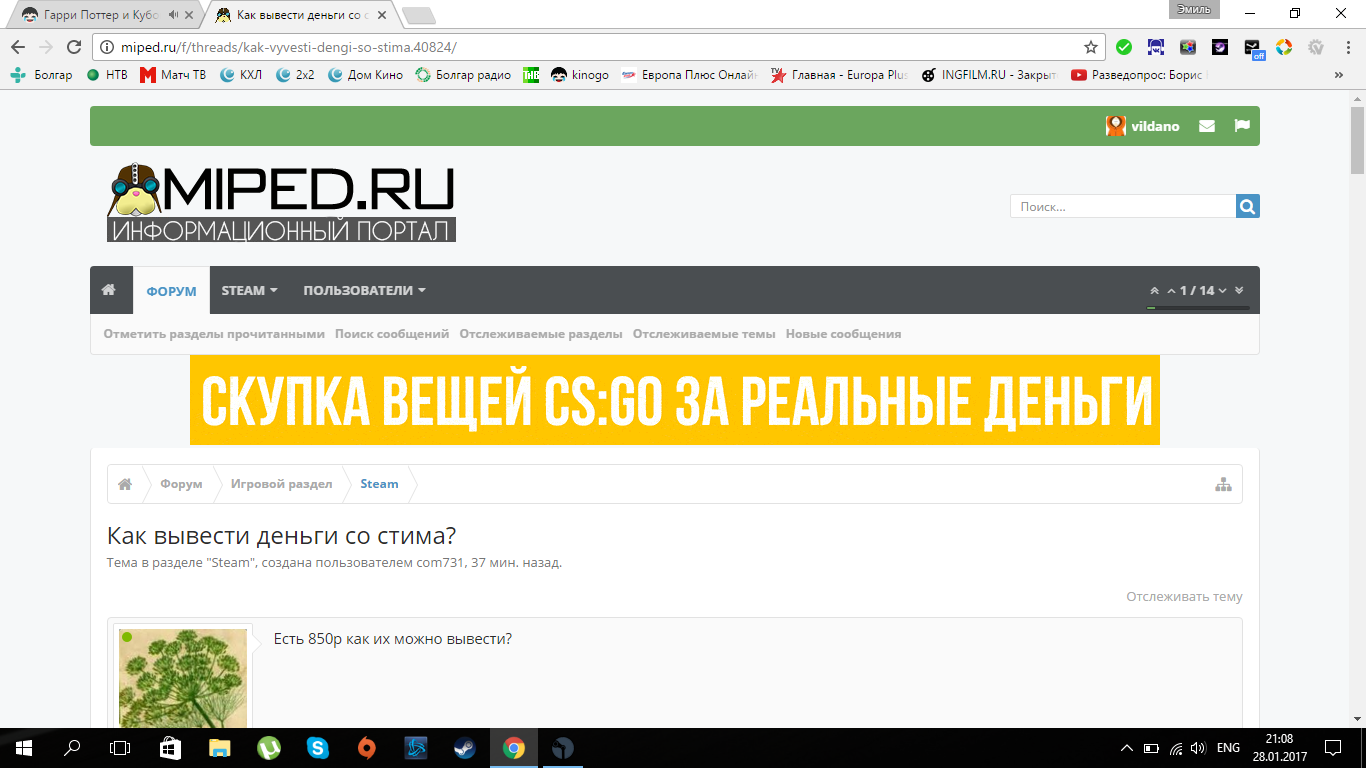This screenshot has width=1366, height=768.
Task: Open the Windows Start menu
Action: (24, 747)
